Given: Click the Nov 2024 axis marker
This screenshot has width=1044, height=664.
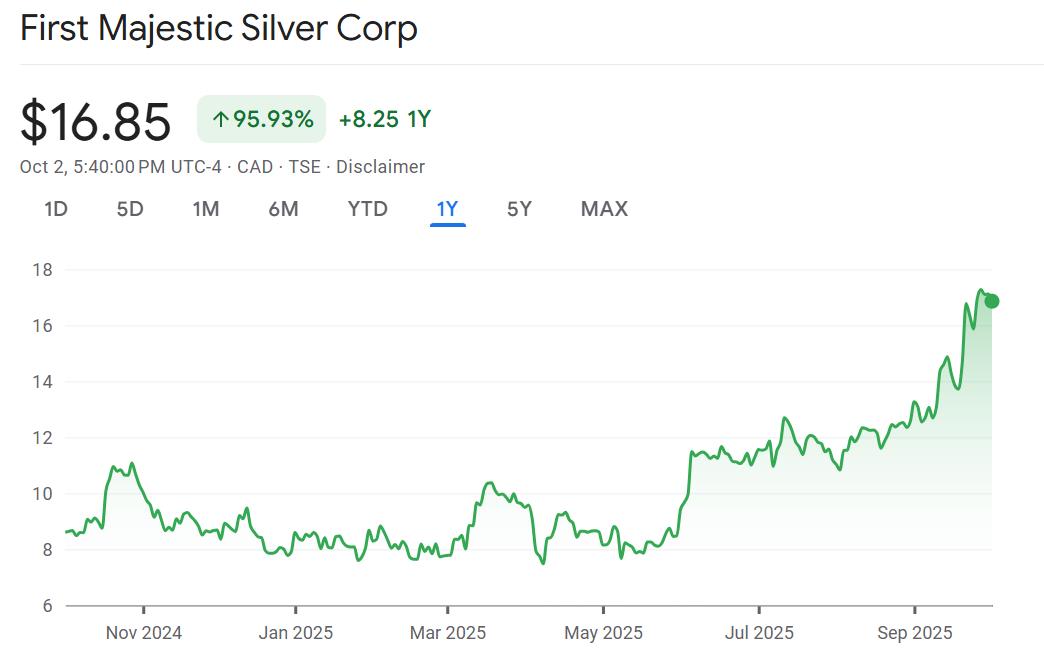Looking at the screenshot, I should point(144,633).
